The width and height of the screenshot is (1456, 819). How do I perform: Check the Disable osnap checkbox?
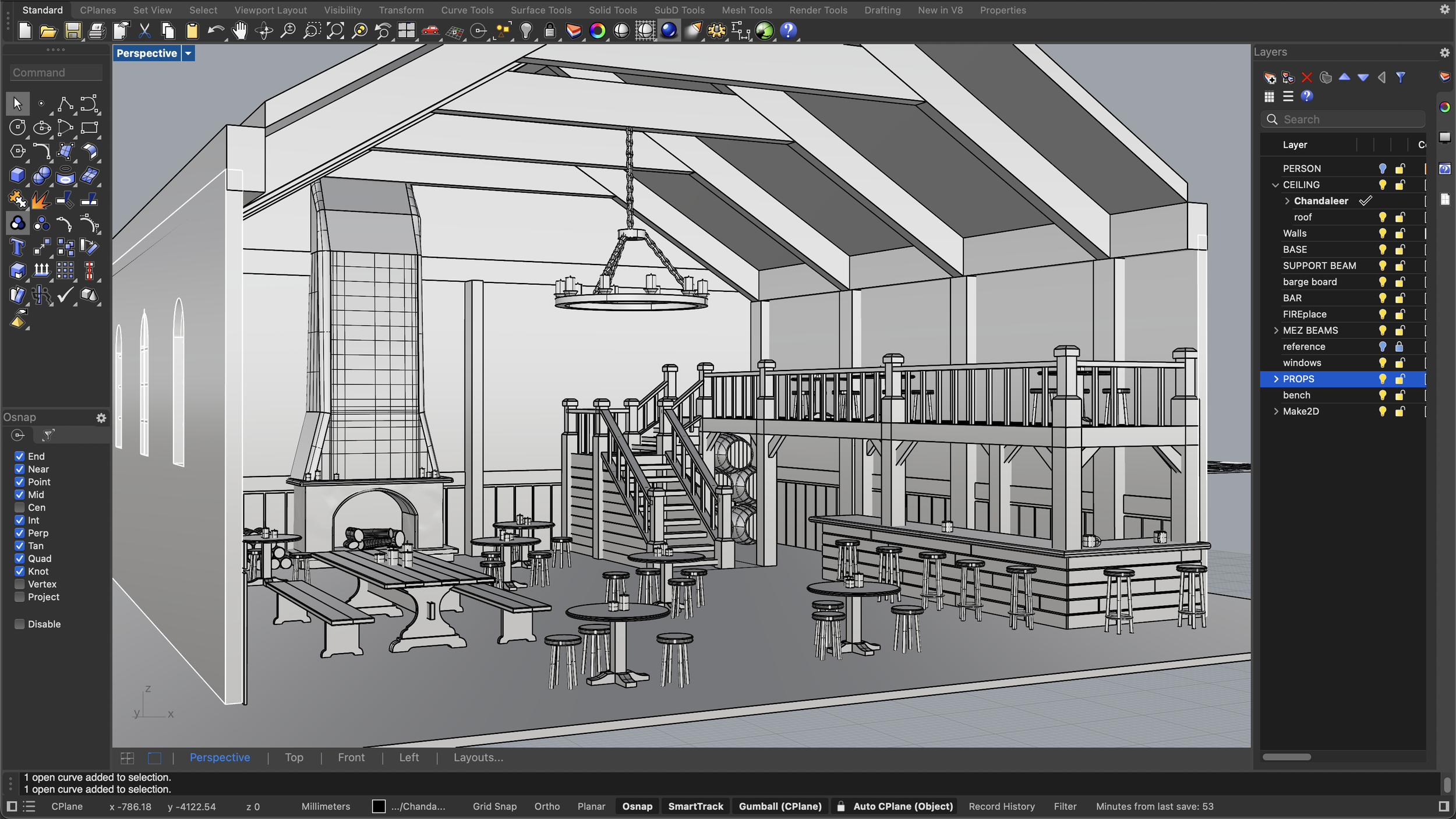point(20,624)
